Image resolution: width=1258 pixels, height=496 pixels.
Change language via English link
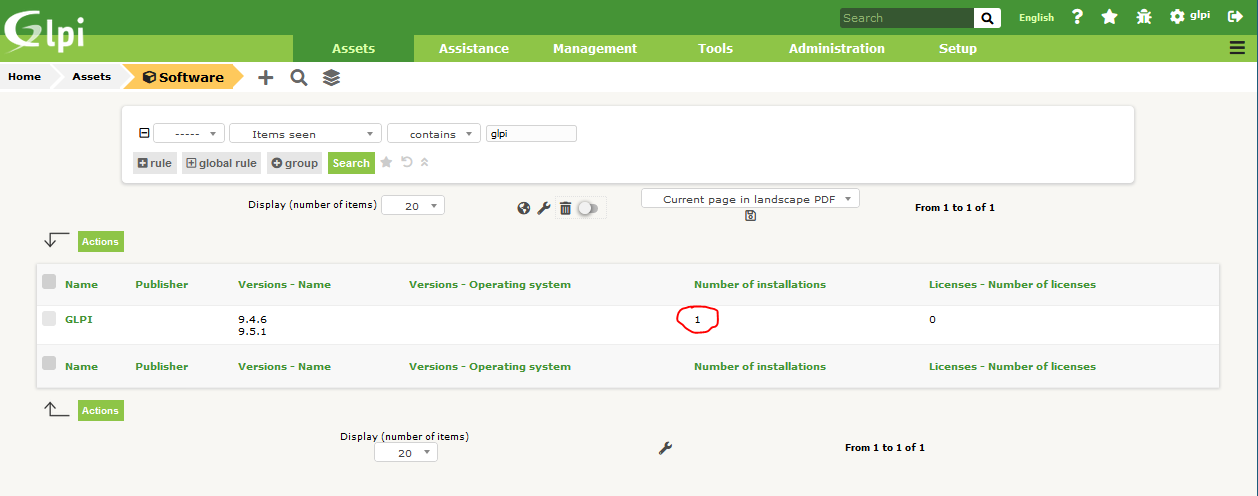tap(1036, 17)
